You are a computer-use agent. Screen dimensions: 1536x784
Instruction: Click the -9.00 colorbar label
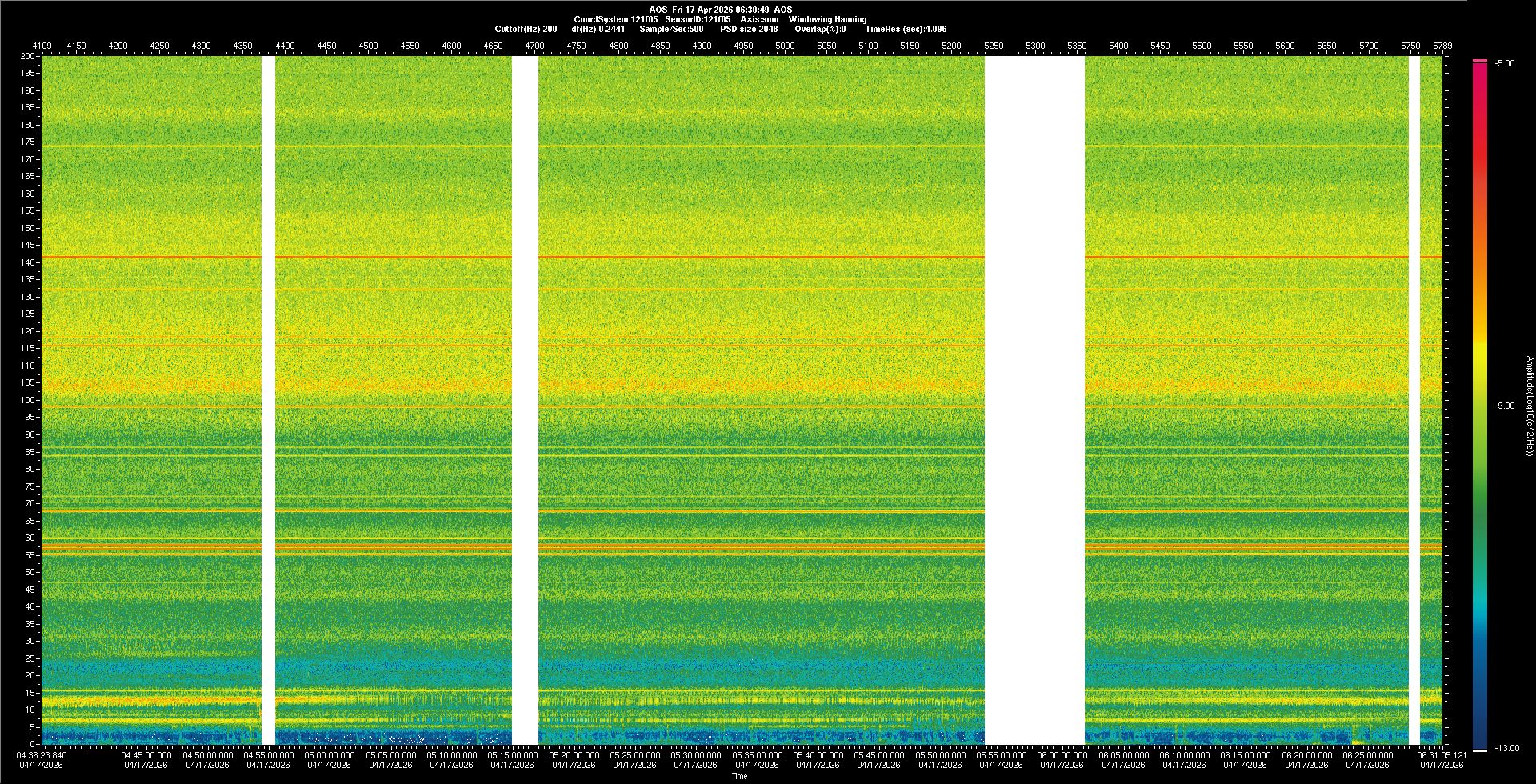[1504, 406]
